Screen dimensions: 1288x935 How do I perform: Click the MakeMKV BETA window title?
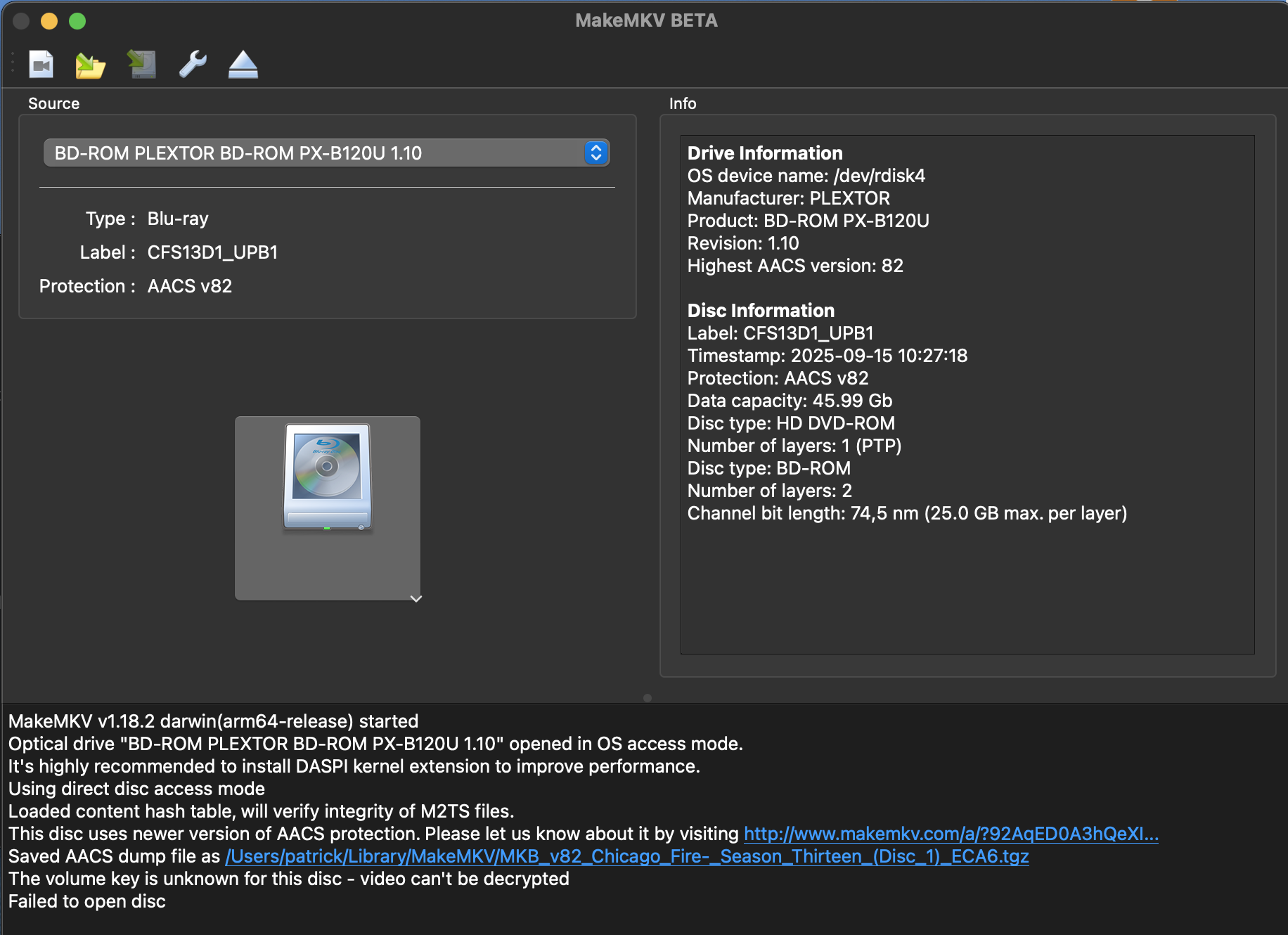pyautogui.click(x=646, y=20)
